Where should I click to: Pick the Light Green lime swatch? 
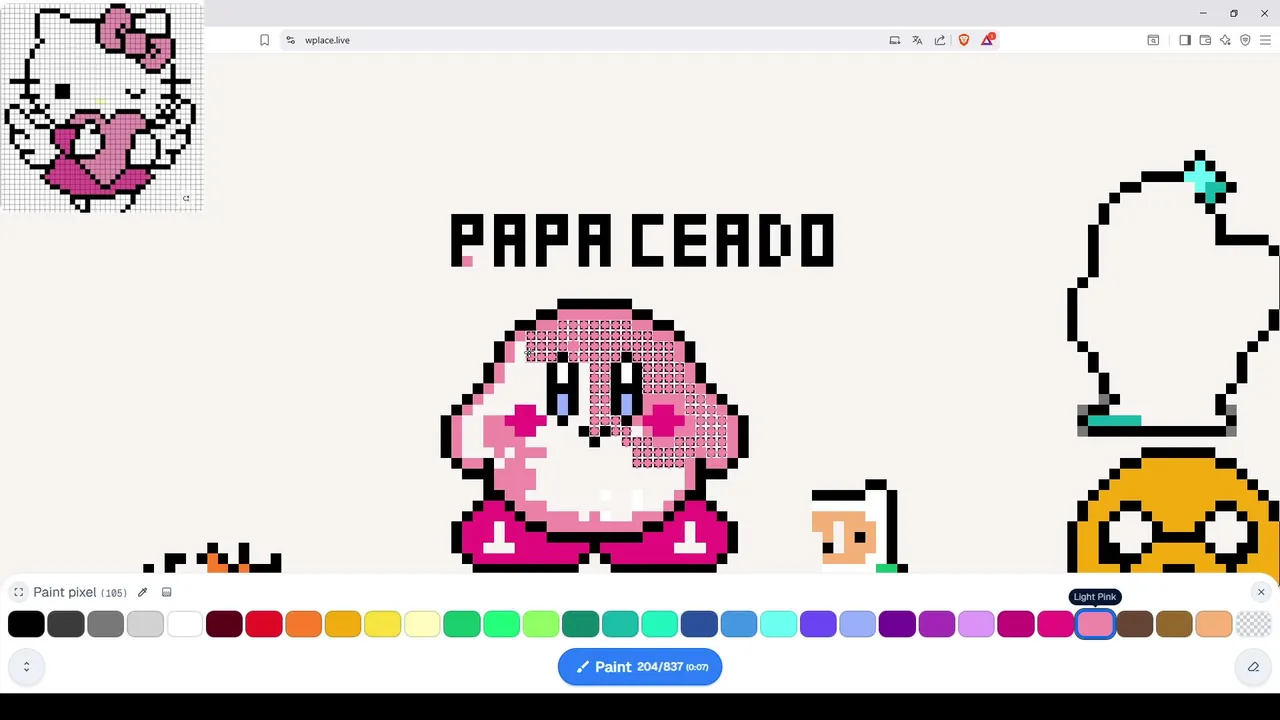[541, 624]
